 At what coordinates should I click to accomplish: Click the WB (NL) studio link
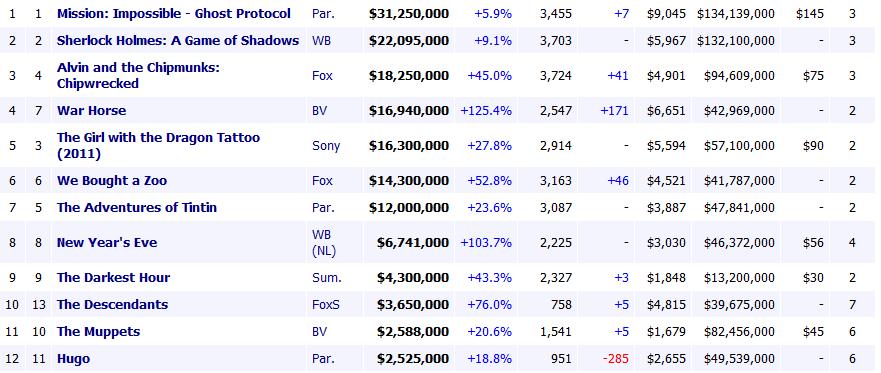324,243
